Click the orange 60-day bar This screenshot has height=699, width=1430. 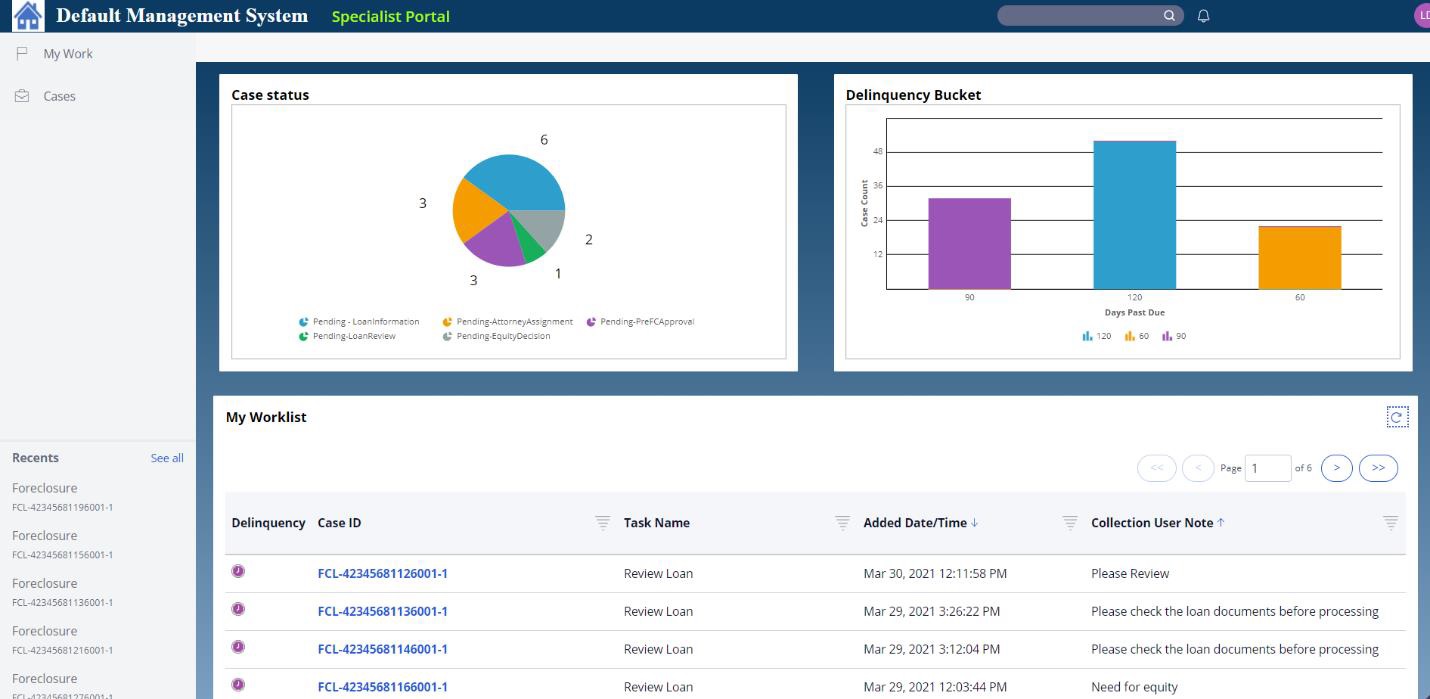point(1299,258)
